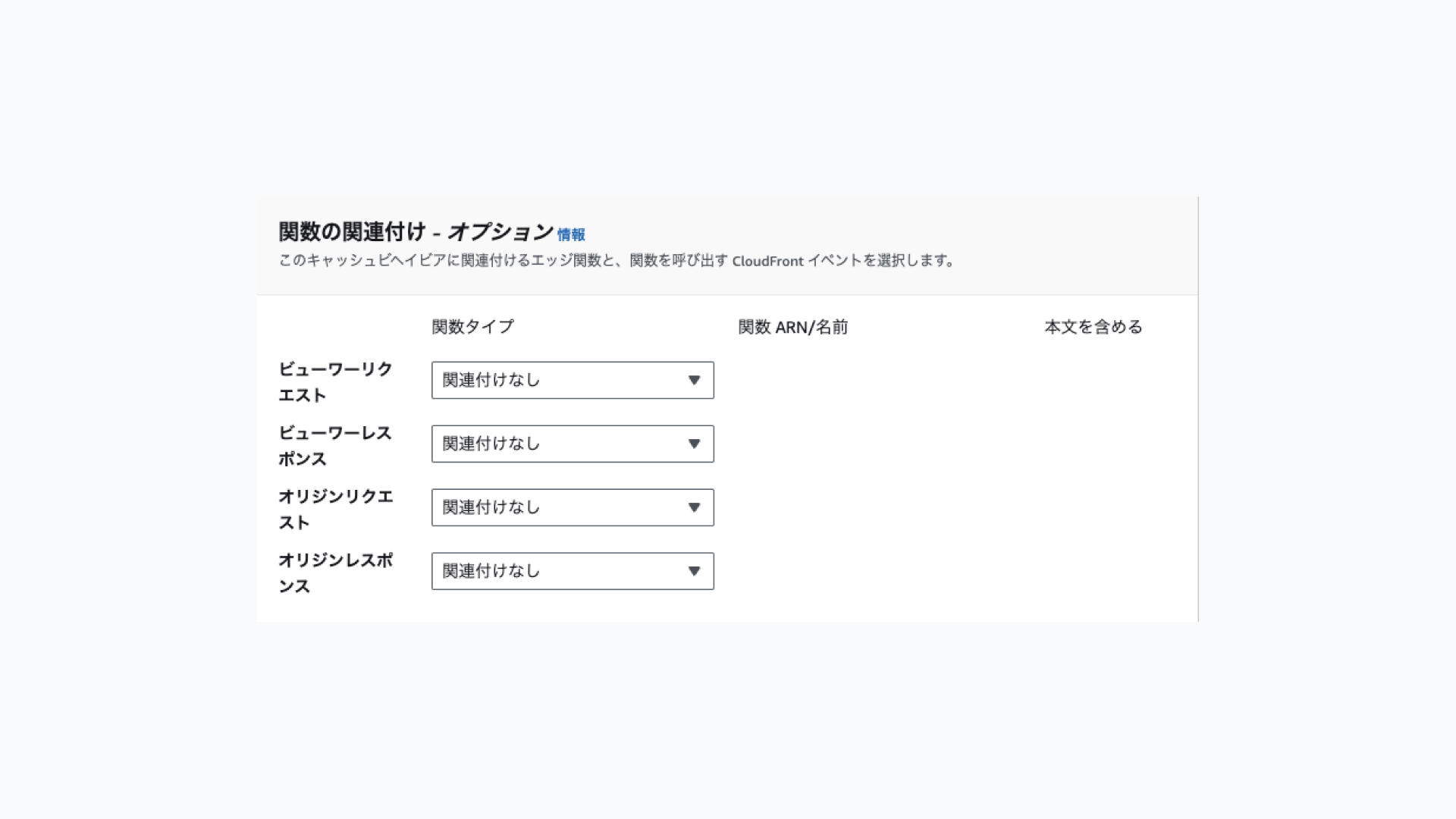Select 関連付けなし text in the first dropdown

491,380
